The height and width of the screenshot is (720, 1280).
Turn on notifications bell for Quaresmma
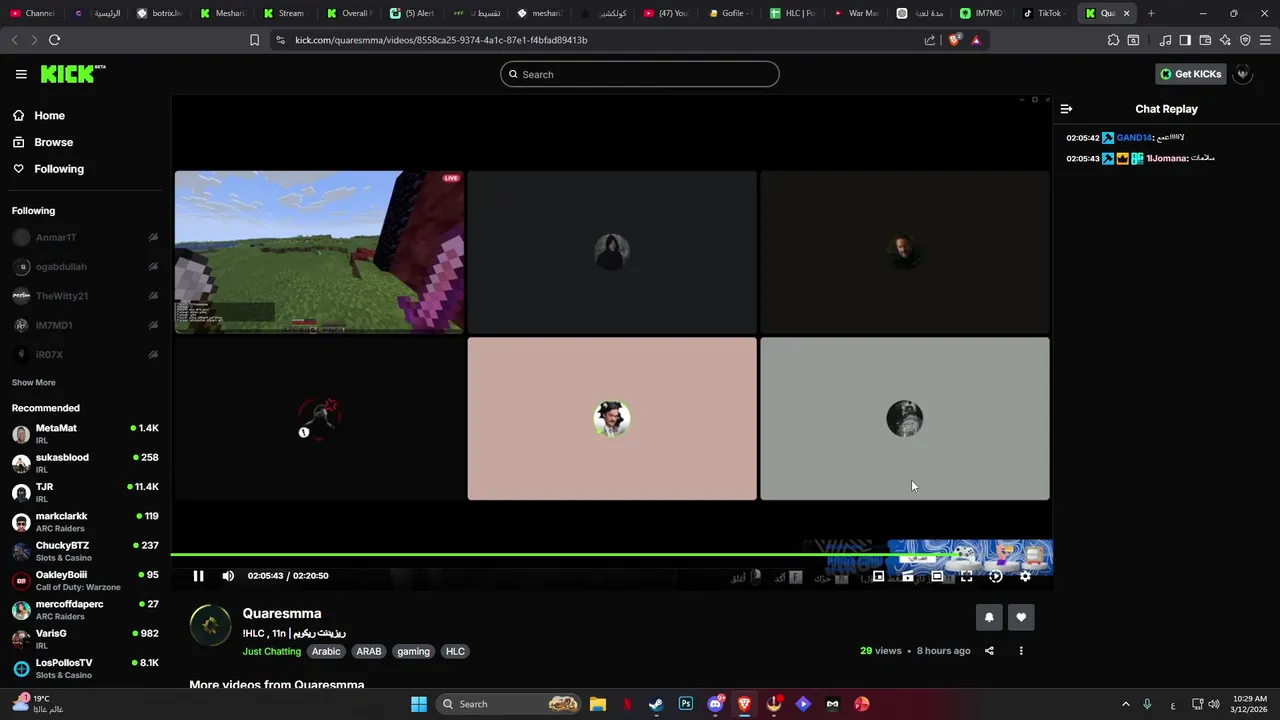point(989,617)
